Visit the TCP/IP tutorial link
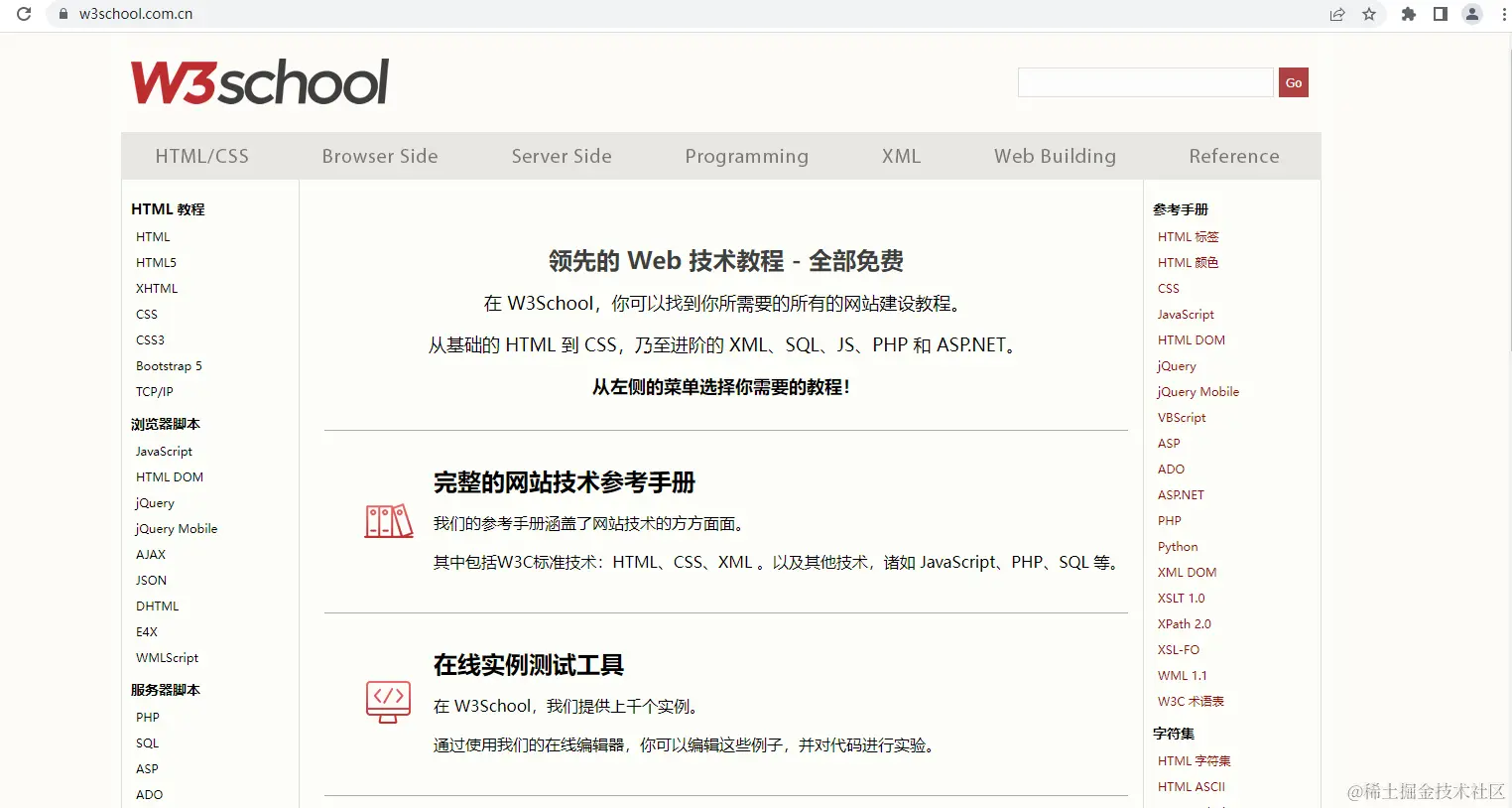Screen dimensions: 1512x808 coord(155,392)
